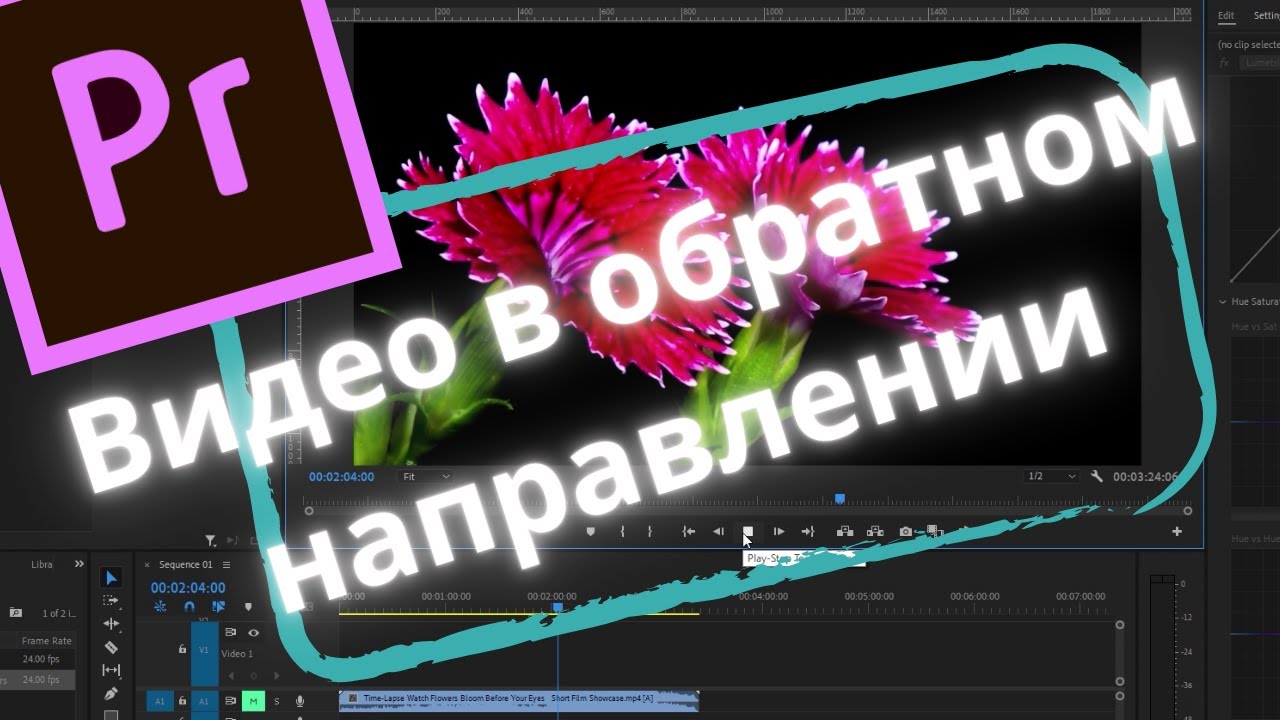
Task: Add keyframe on Video 1 track
Action: 253,675
